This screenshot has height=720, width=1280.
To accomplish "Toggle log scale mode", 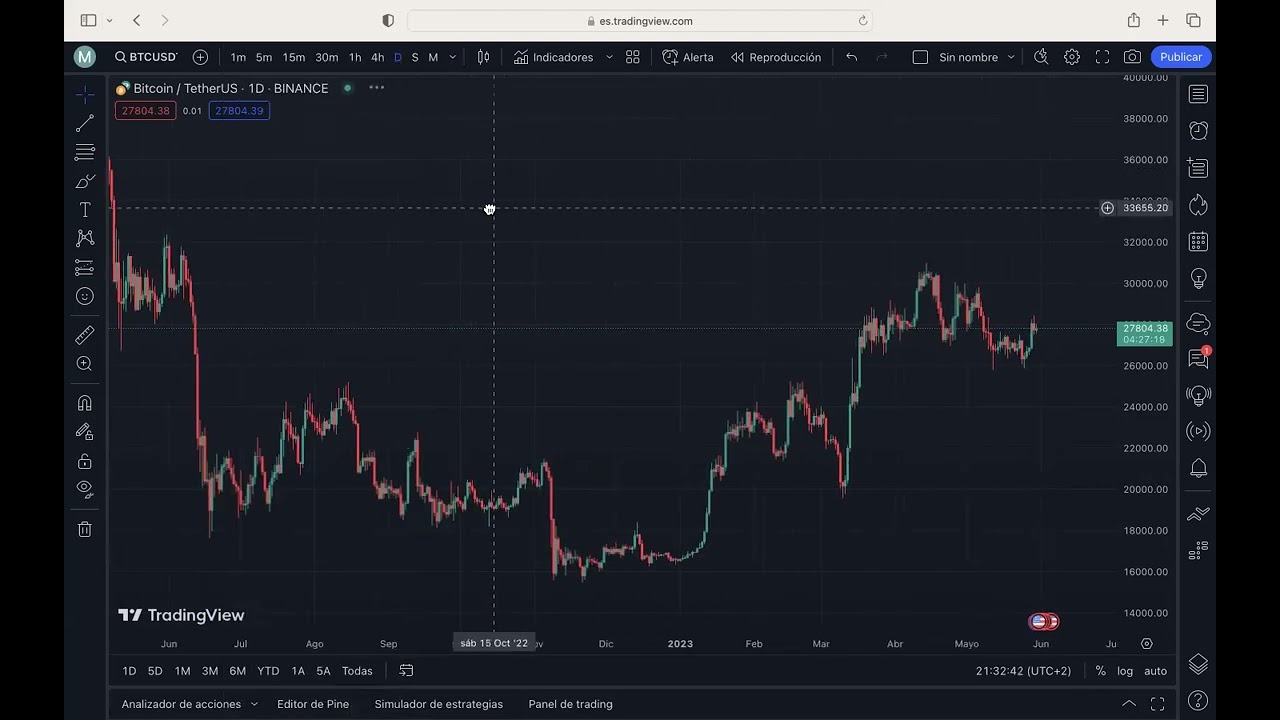I will (x=1125, y=671).
